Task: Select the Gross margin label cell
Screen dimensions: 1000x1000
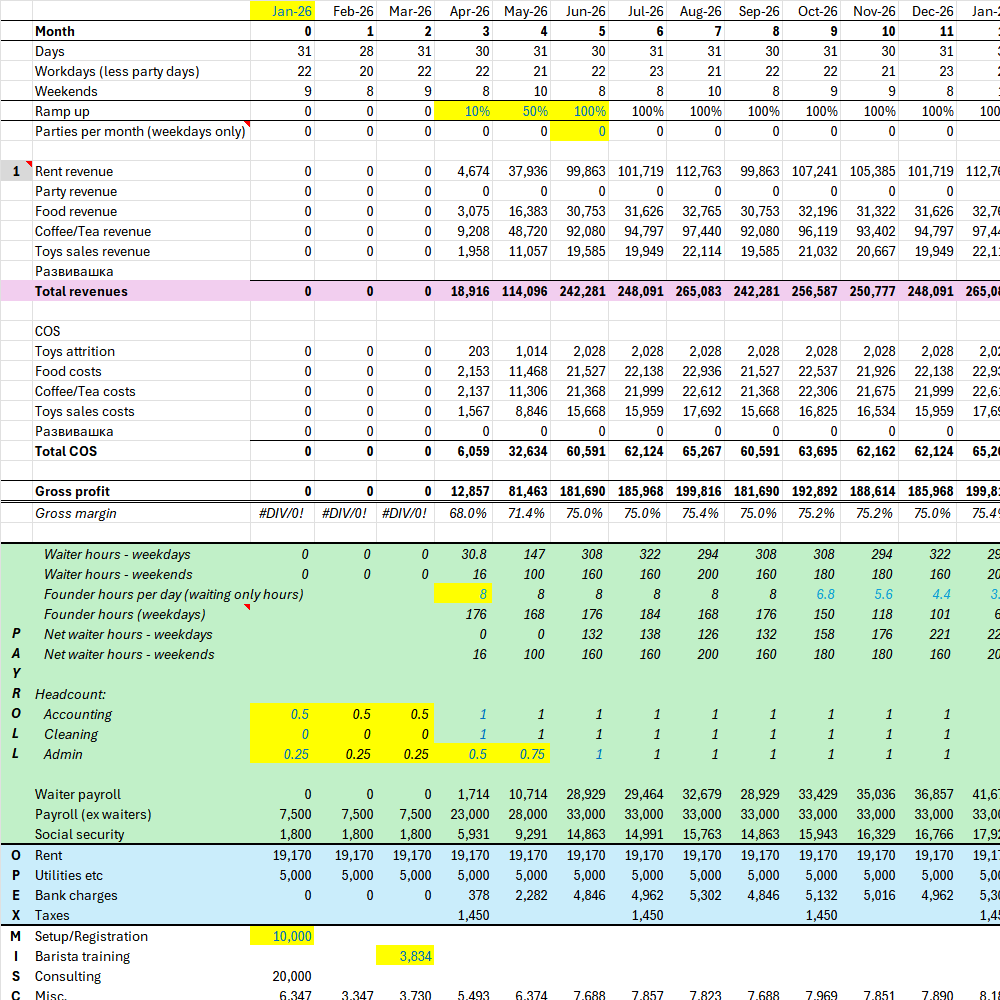Action: 75,513
